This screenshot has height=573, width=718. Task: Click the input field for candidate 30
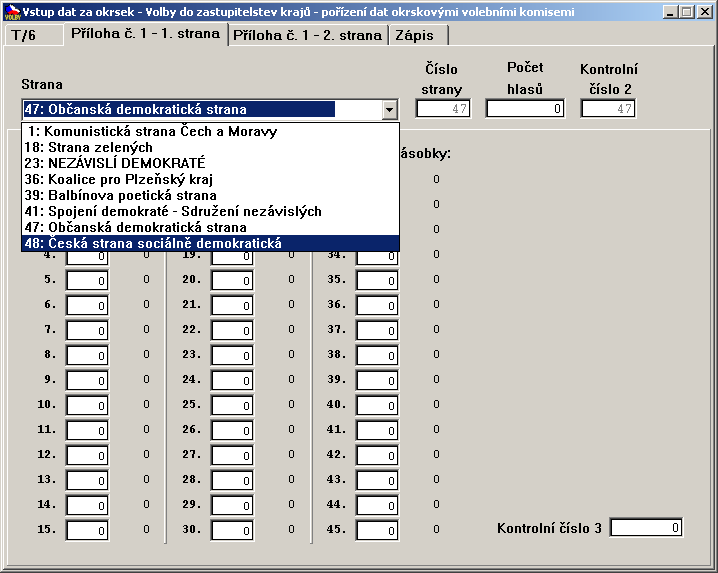click(x=232, y=530)
